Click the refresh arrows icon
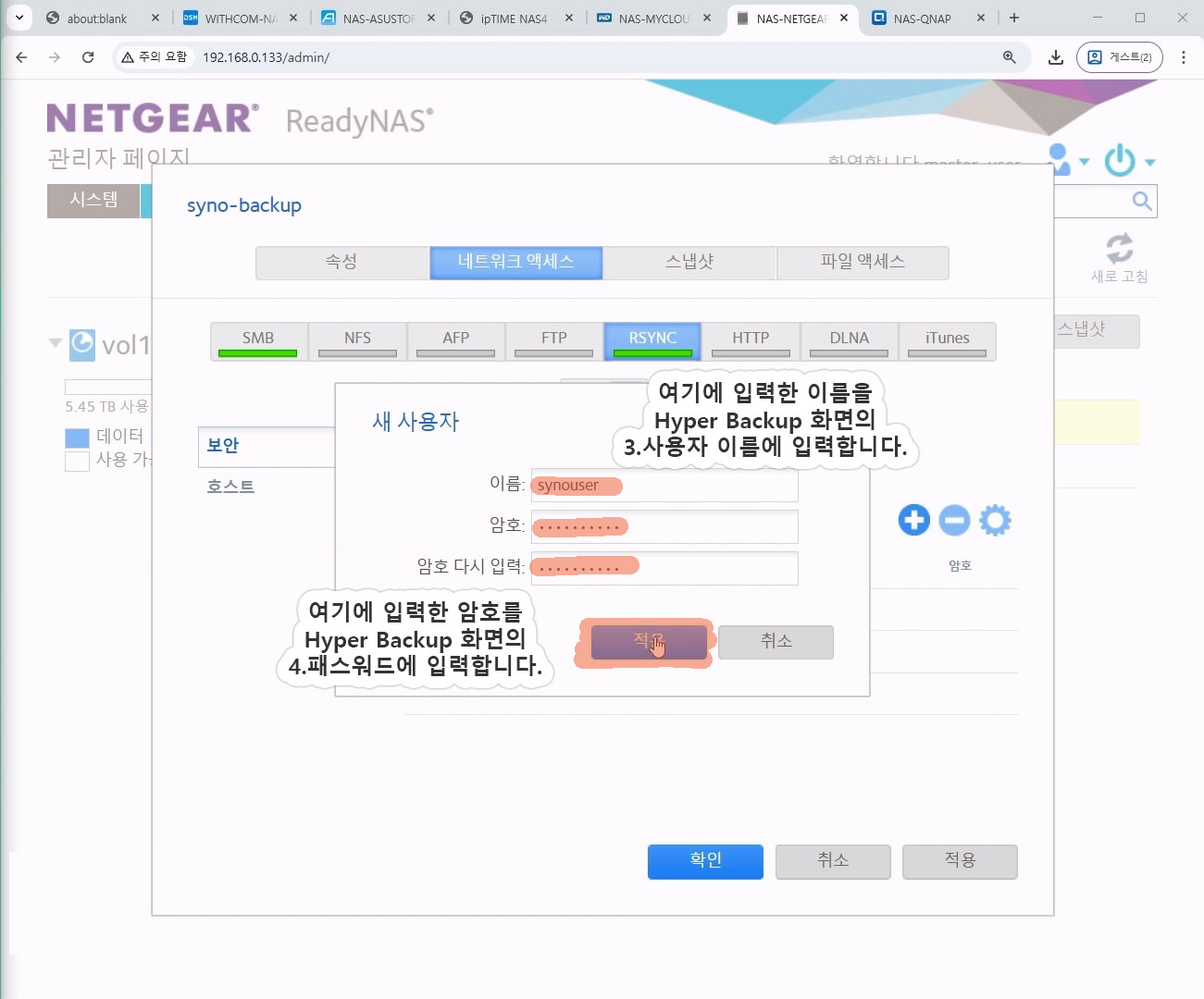Screen dimensions: 1204x999 tap(1119, 248)
